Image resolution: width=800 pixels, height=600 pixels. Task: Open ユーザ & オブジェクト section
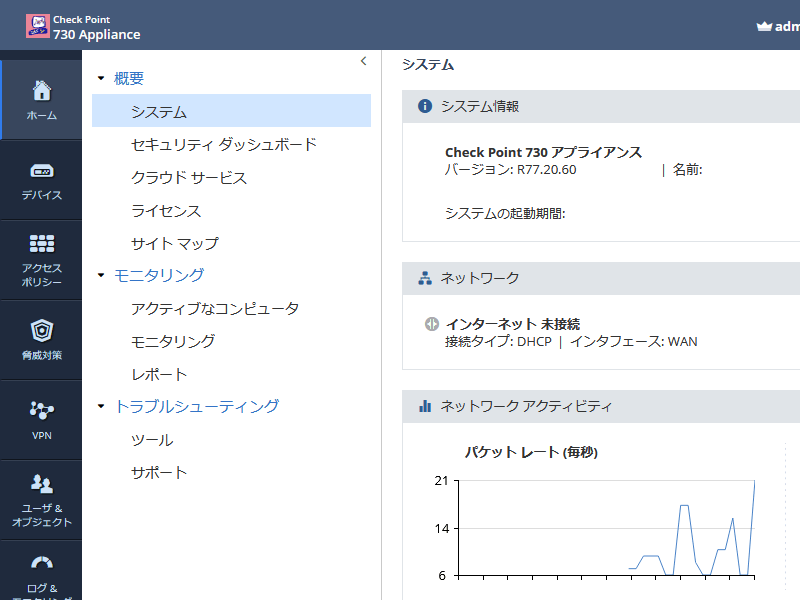click(x=42, y=499)
